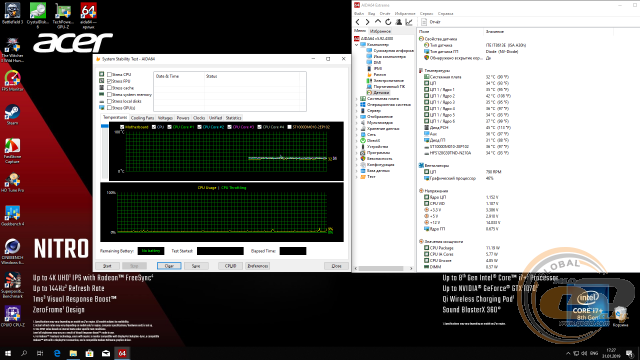Collapse the Computer tree node
Screen dimensions: 640x360
(x=357, y=44)
